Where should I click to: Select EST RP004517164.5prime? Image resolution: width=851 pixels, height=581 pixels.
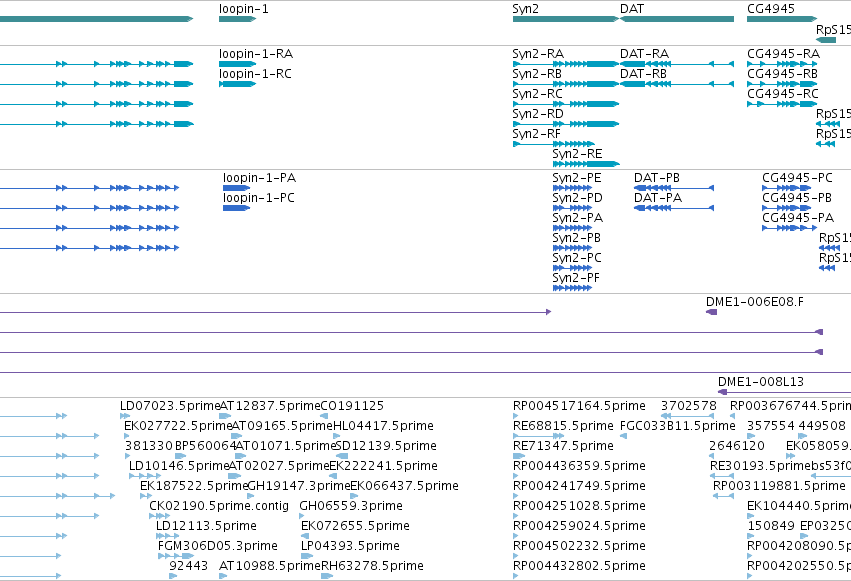(516, 416)
